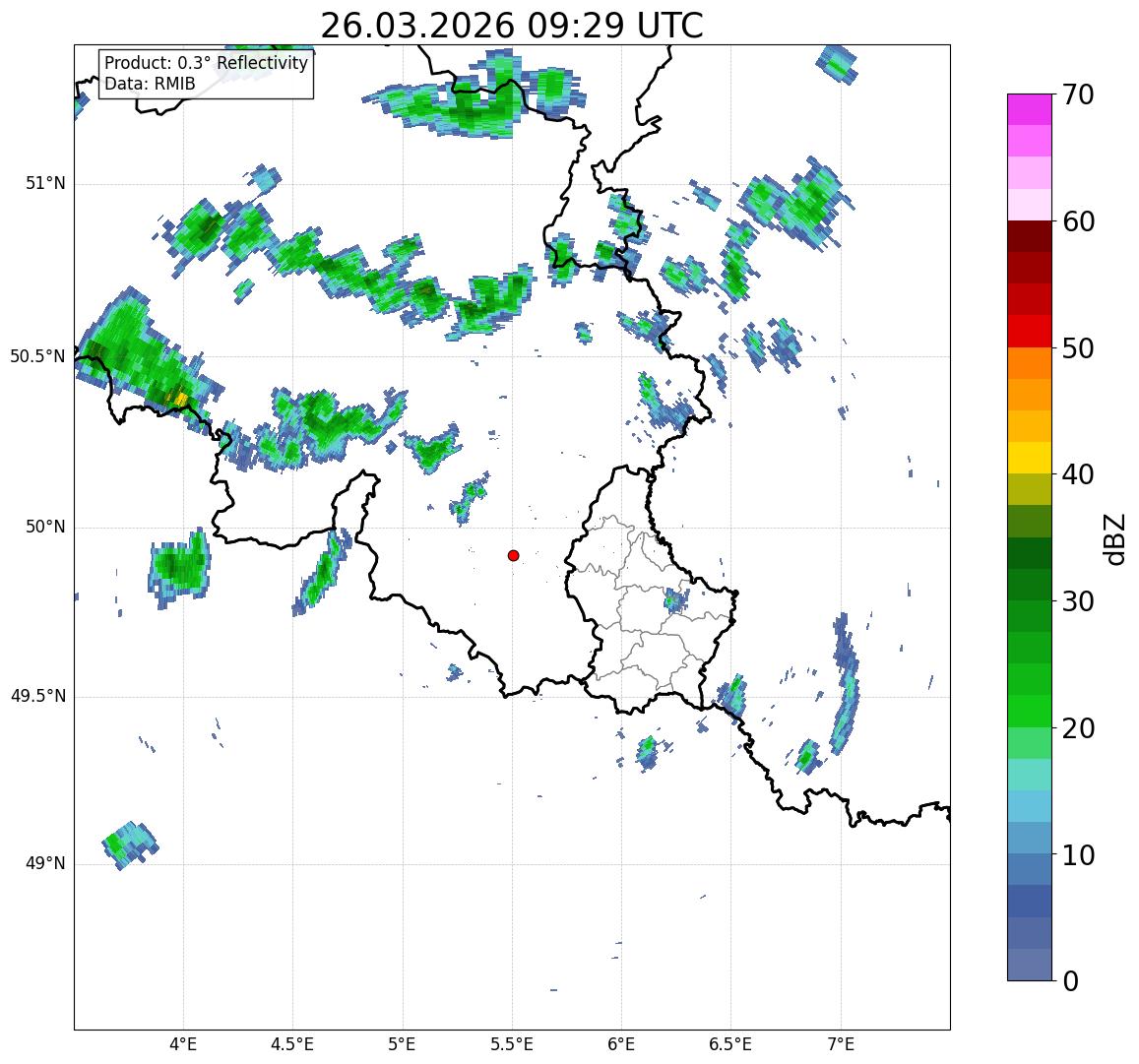Click the colorbar tick label 0
Image resolution: width=1139 pixels, height=1064 pixels.
tap(1071, 981)
